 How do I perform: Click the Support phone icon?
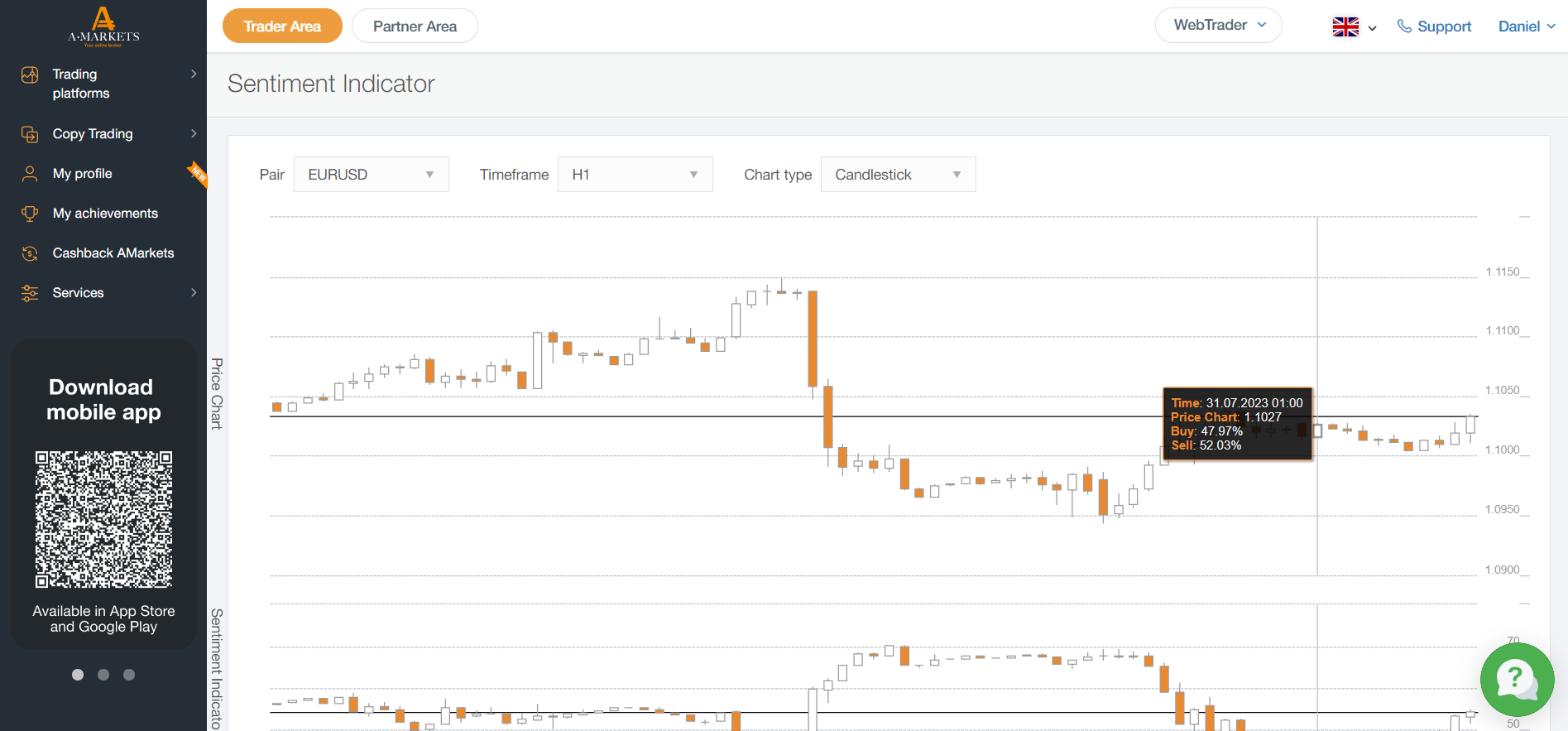(1404, 26)
